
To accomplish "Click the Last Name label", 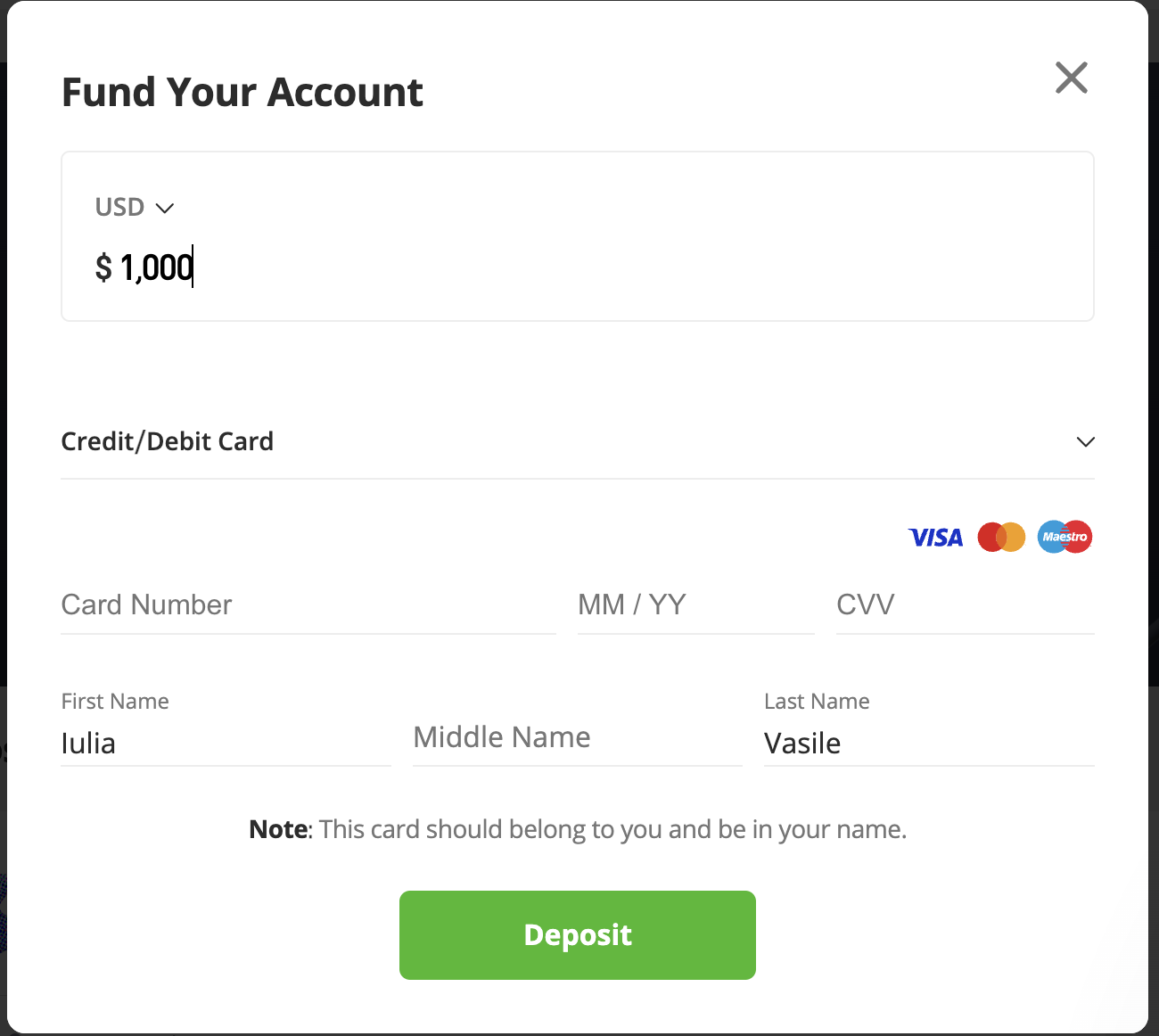I will tap(817, 702).
